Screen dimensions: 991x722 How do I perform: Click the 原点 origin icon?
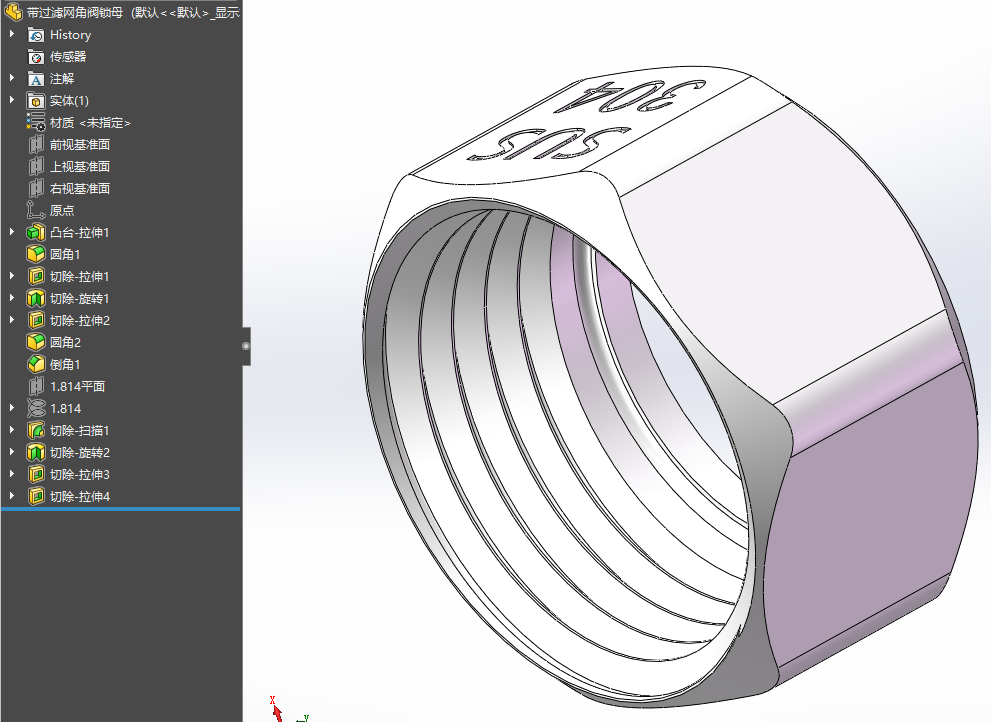point(36,211)
